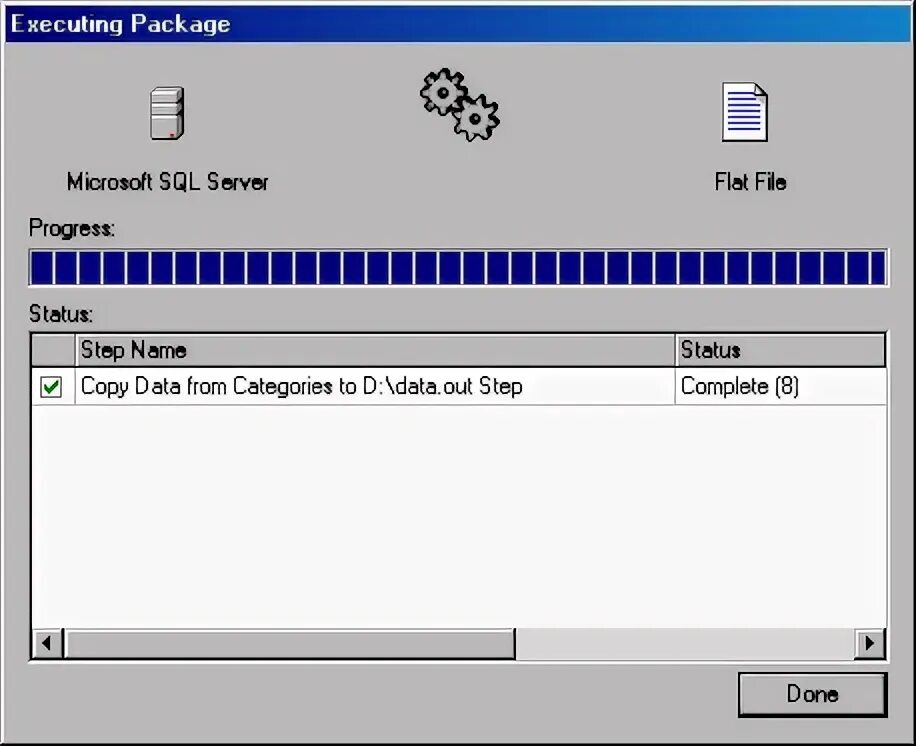The image size is (916, 746).
Task: Click the Complete (8) status cell
Action: pyautogui.click(x=780, y=386)
